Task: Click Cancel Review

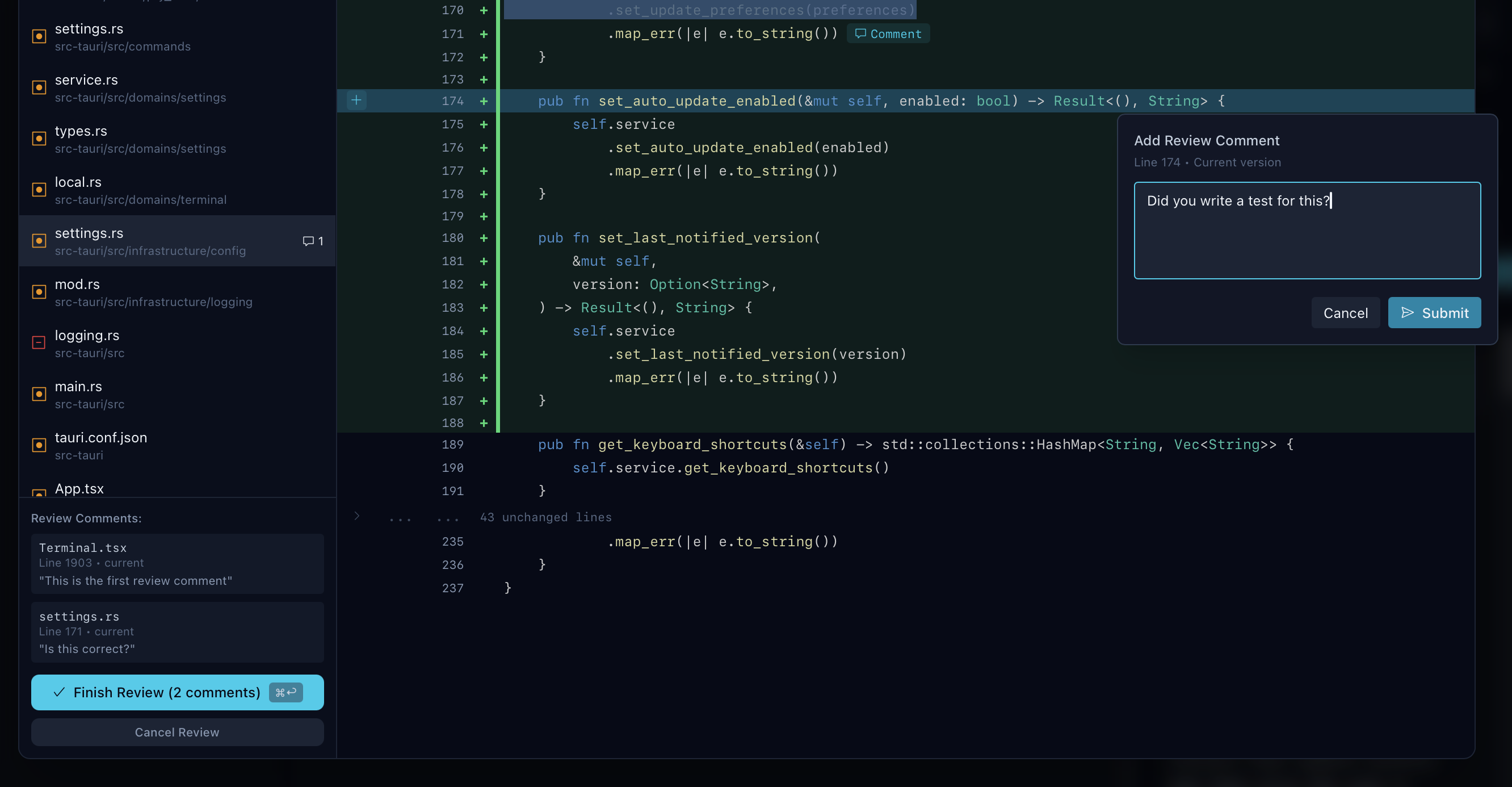Action: pos(177,732)
